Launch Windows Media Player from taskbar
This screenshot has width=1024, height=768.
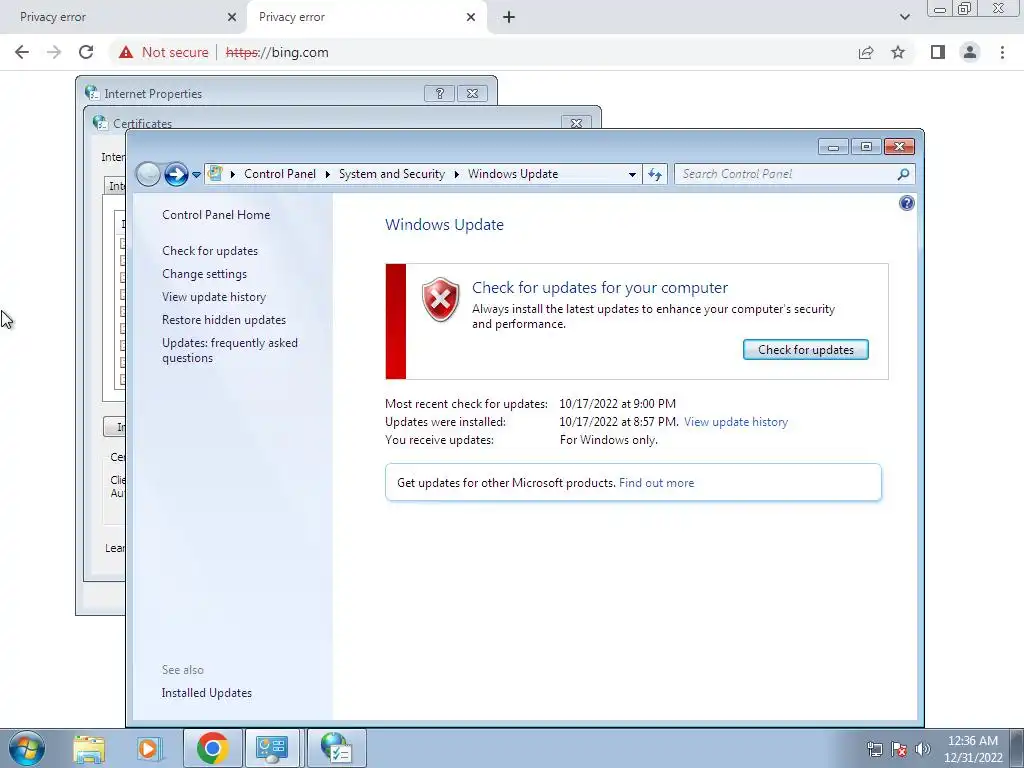click(150, 748)
